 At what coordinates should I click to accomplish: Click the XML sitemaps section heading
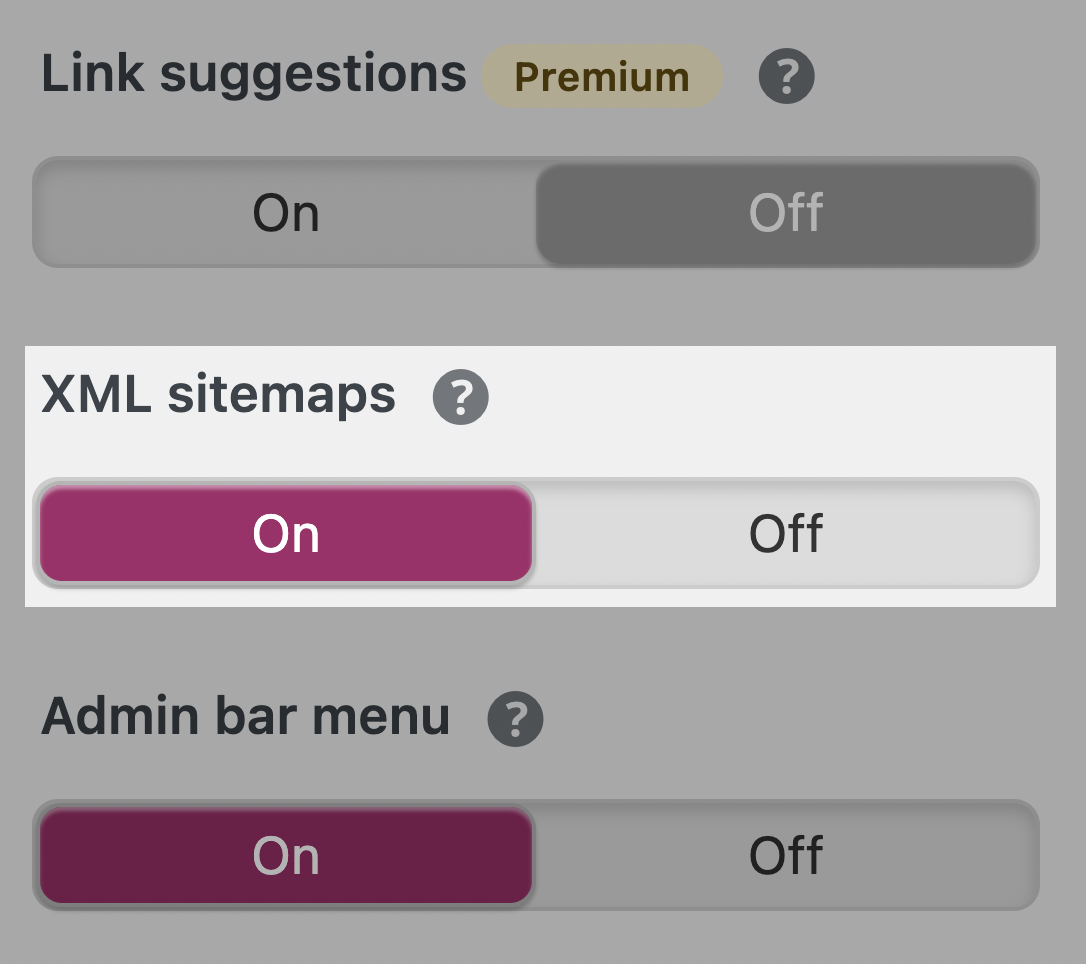(218, 395)
